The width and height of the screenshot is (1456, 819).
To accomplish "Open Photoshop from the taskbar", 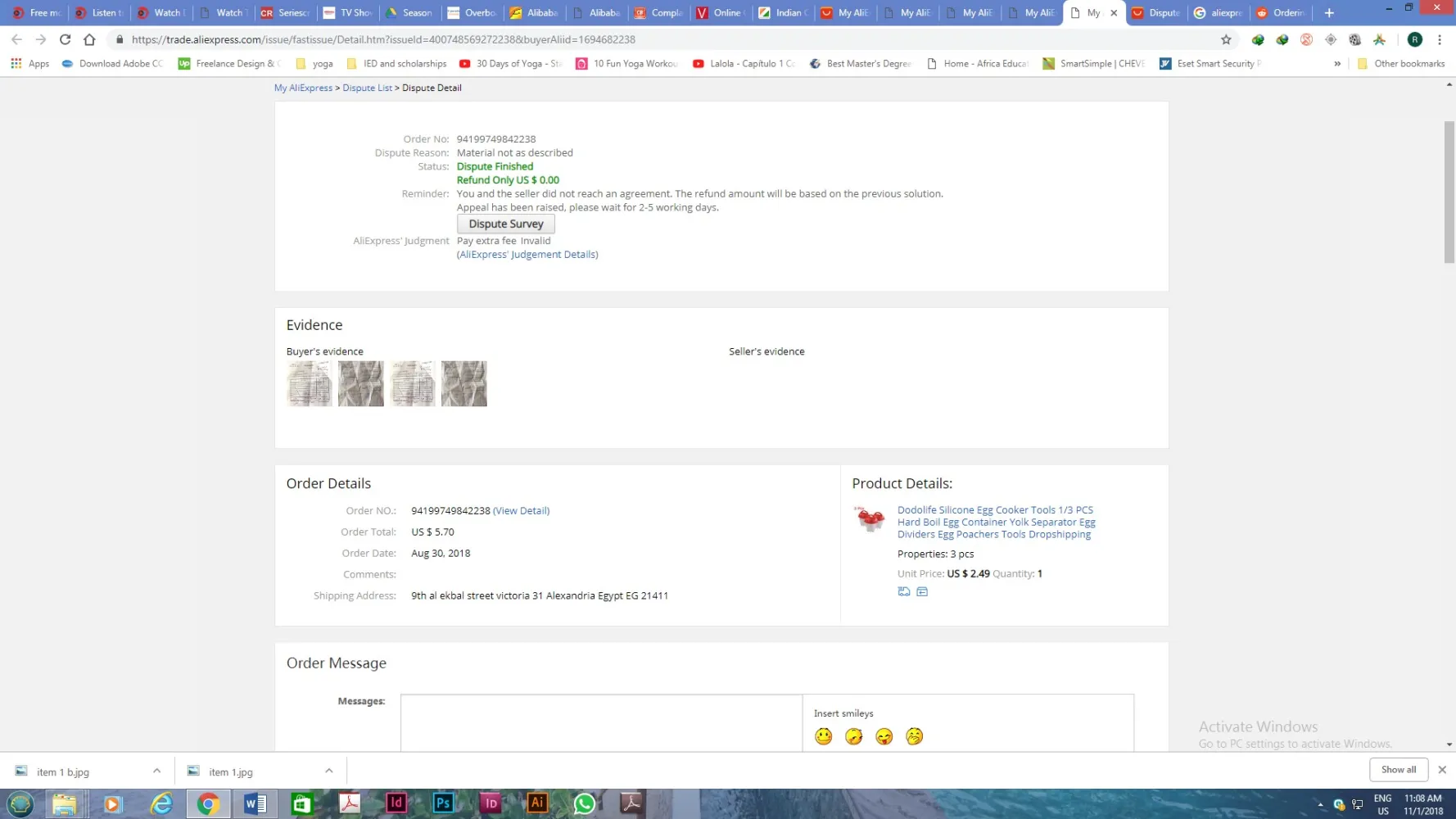I will pos(443,803).
